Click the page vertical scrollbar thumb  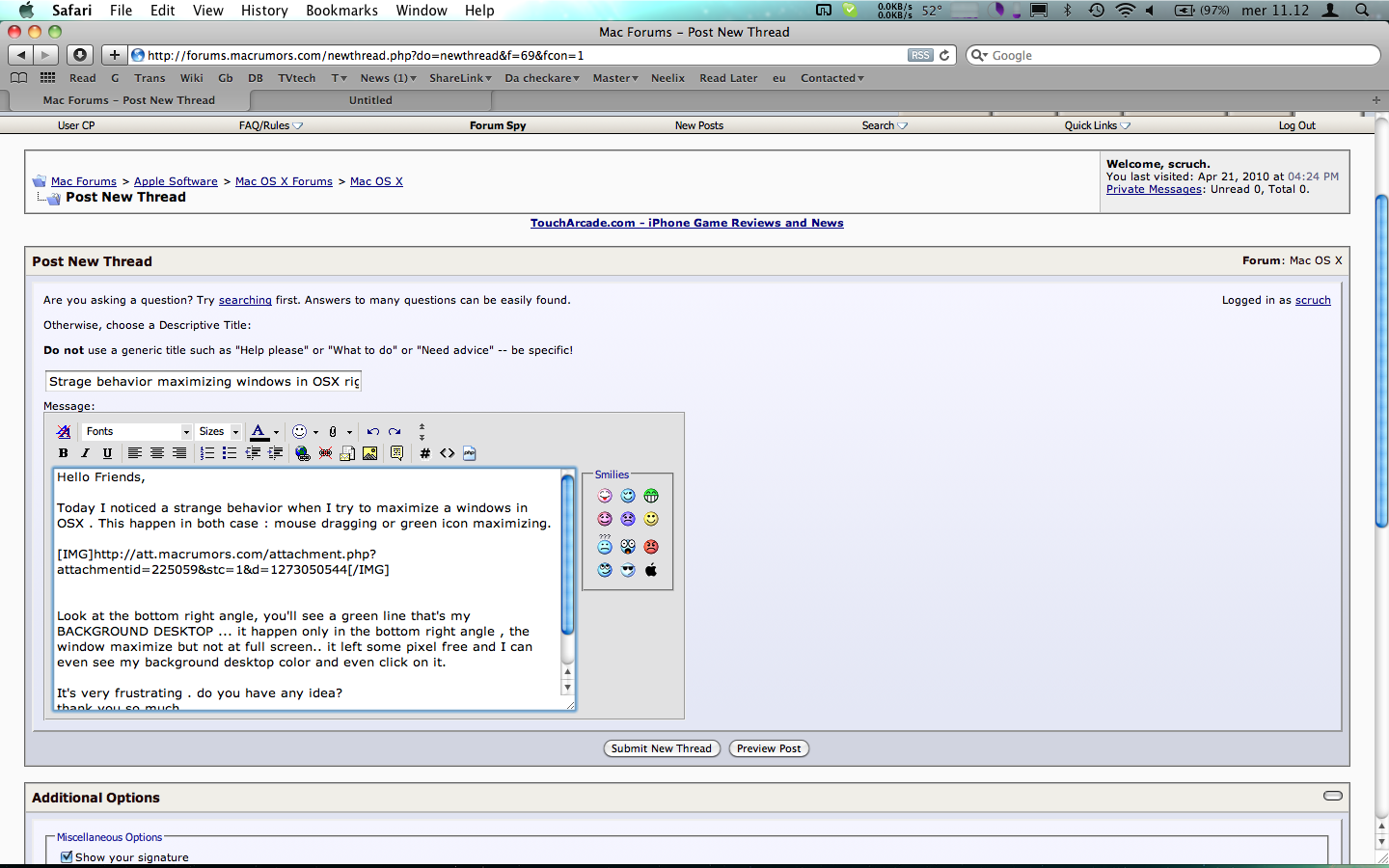tap(1381, 361)
